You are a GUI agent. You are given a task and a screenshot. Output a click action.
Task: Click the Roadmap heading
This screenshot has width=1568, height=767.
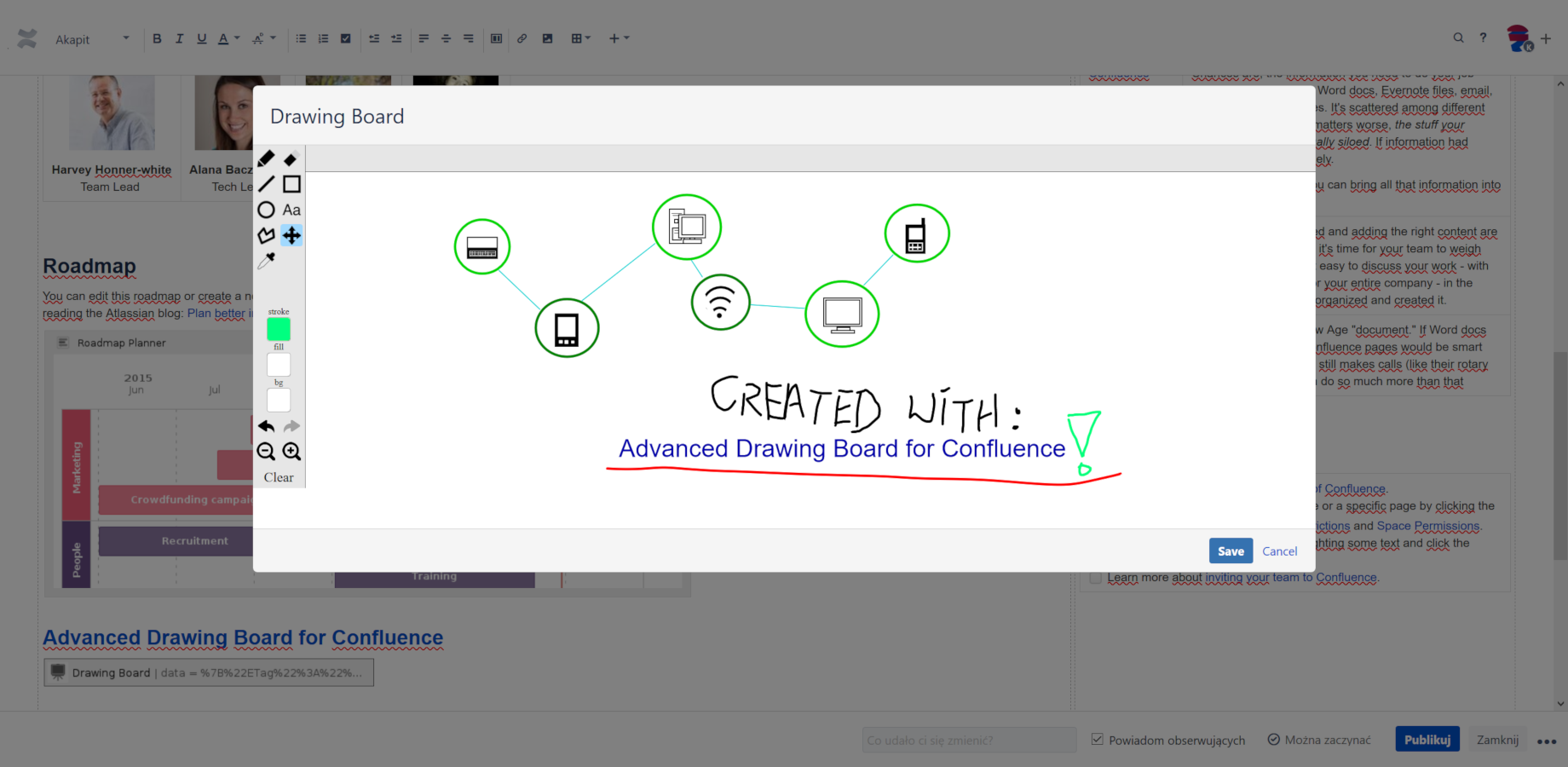pos(89,266)
